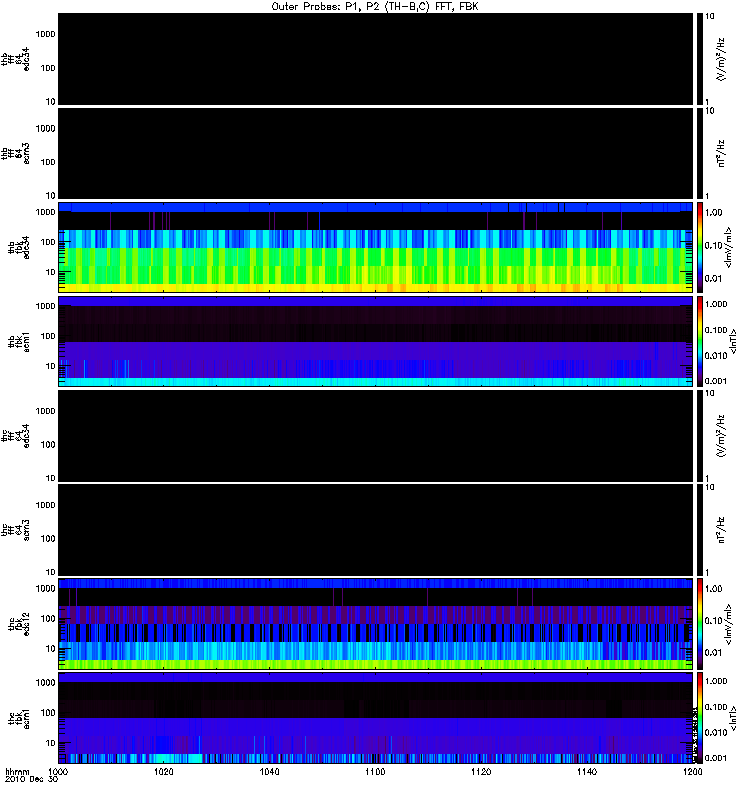Select the thb fbk edc34 spectrogram panel
The height and width of the screenshot is (800, 750).
375,247
